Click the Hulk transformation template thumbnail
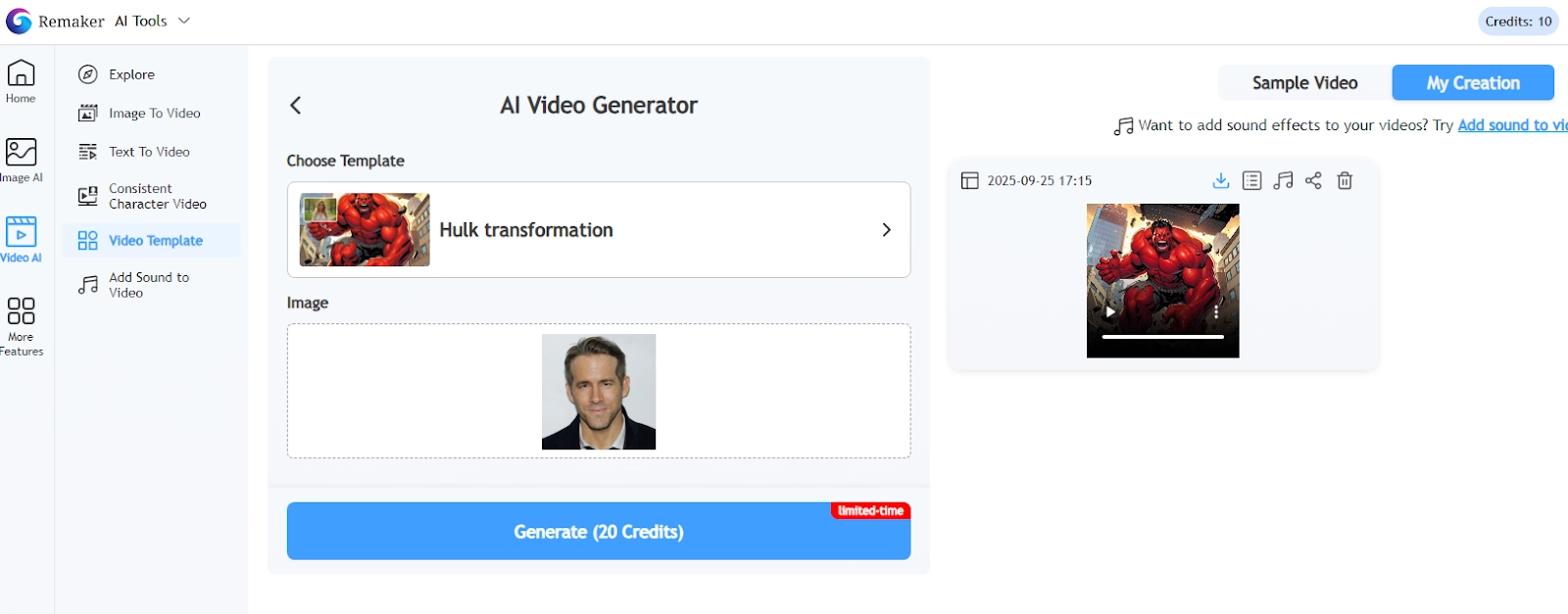The image size is (1568, 614). pos(365,230)
